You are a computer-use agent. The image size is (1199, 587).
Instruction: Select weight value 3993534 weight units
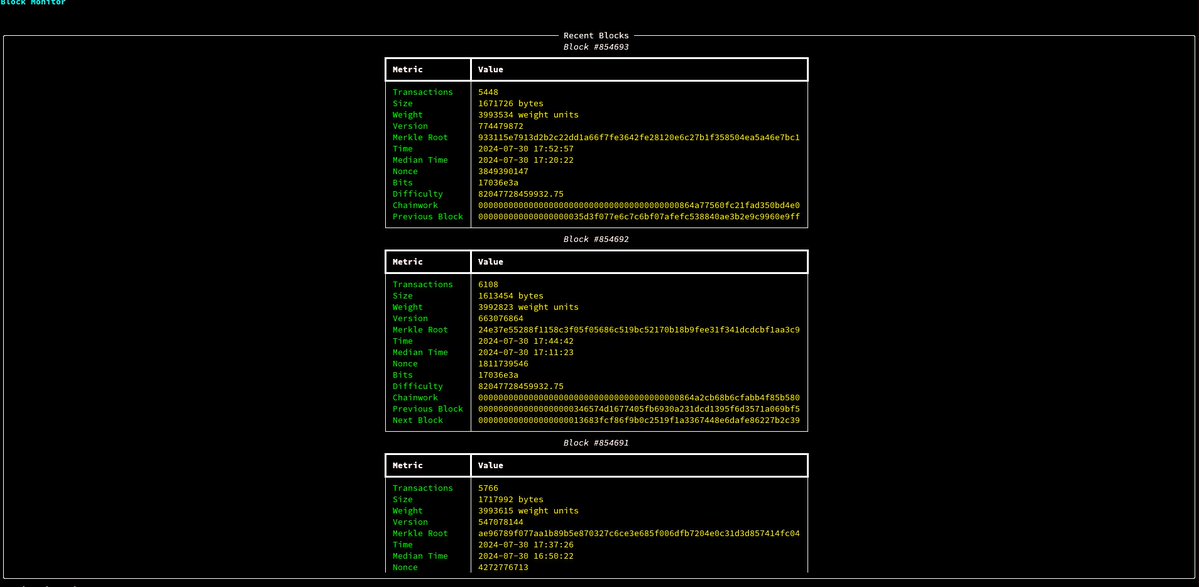tap(528, 115)
